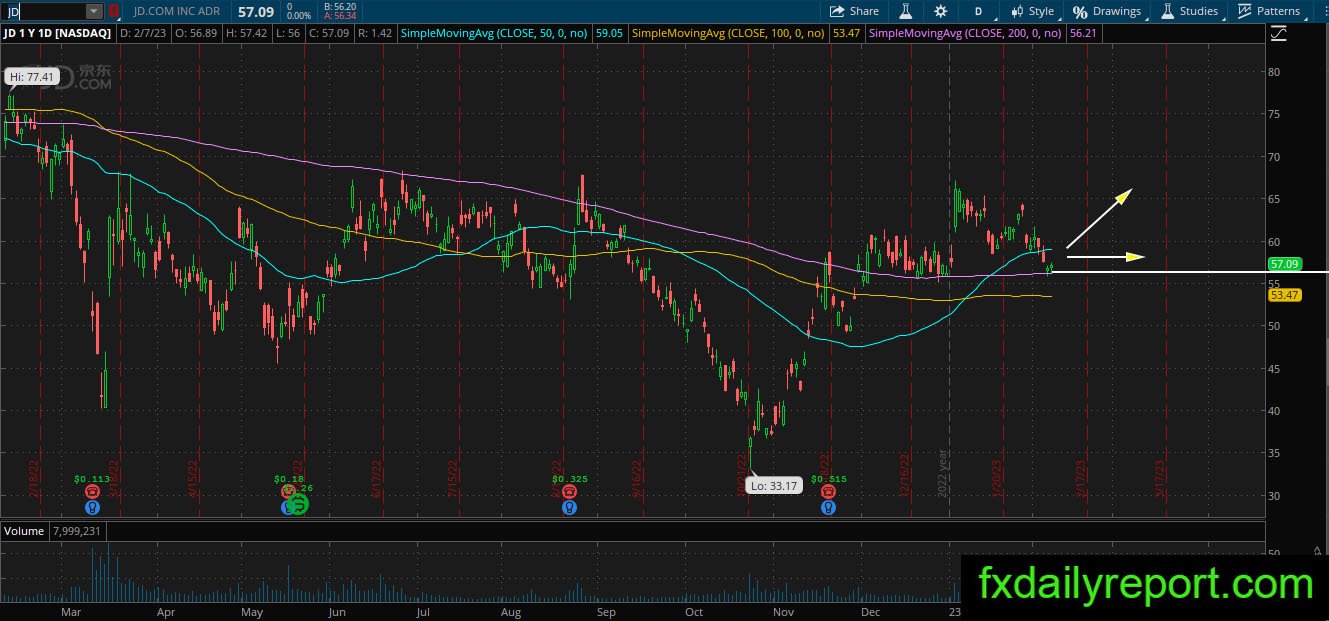Open chart settings gear icon
This screenshot has width=1329, height=621.
tap(940, 11)
